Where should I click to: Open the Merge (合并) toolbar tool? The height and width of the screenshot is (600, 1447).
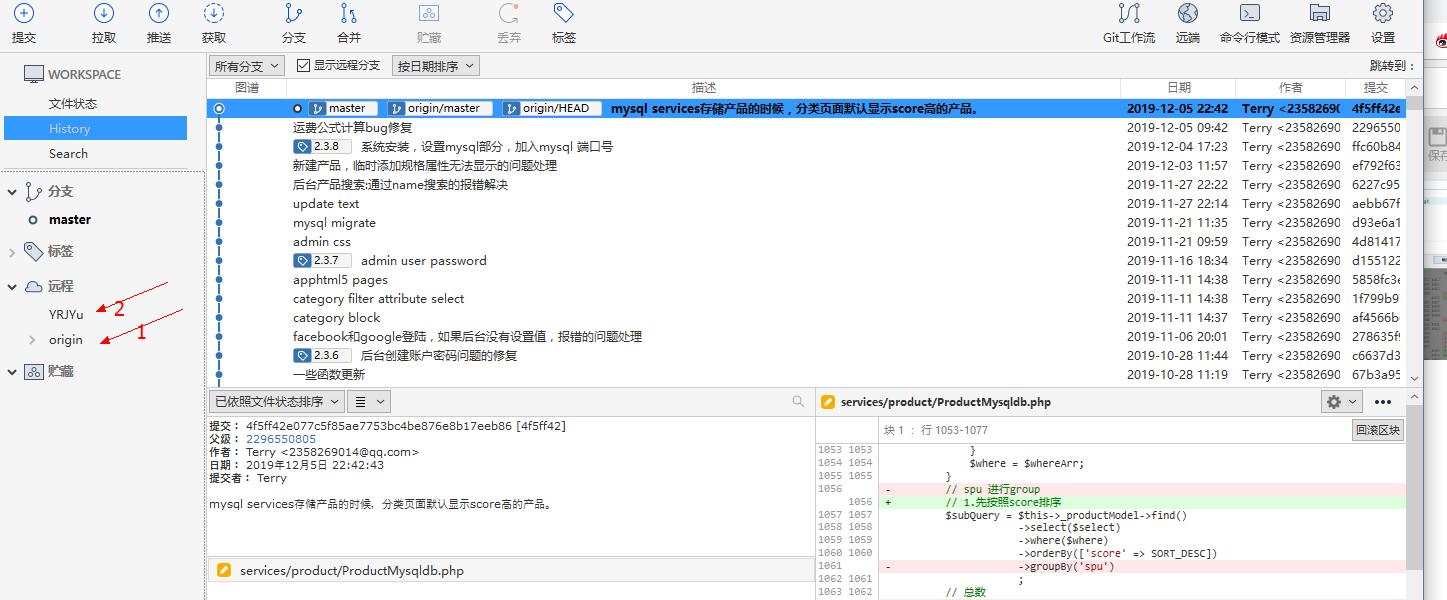[348, 14]
